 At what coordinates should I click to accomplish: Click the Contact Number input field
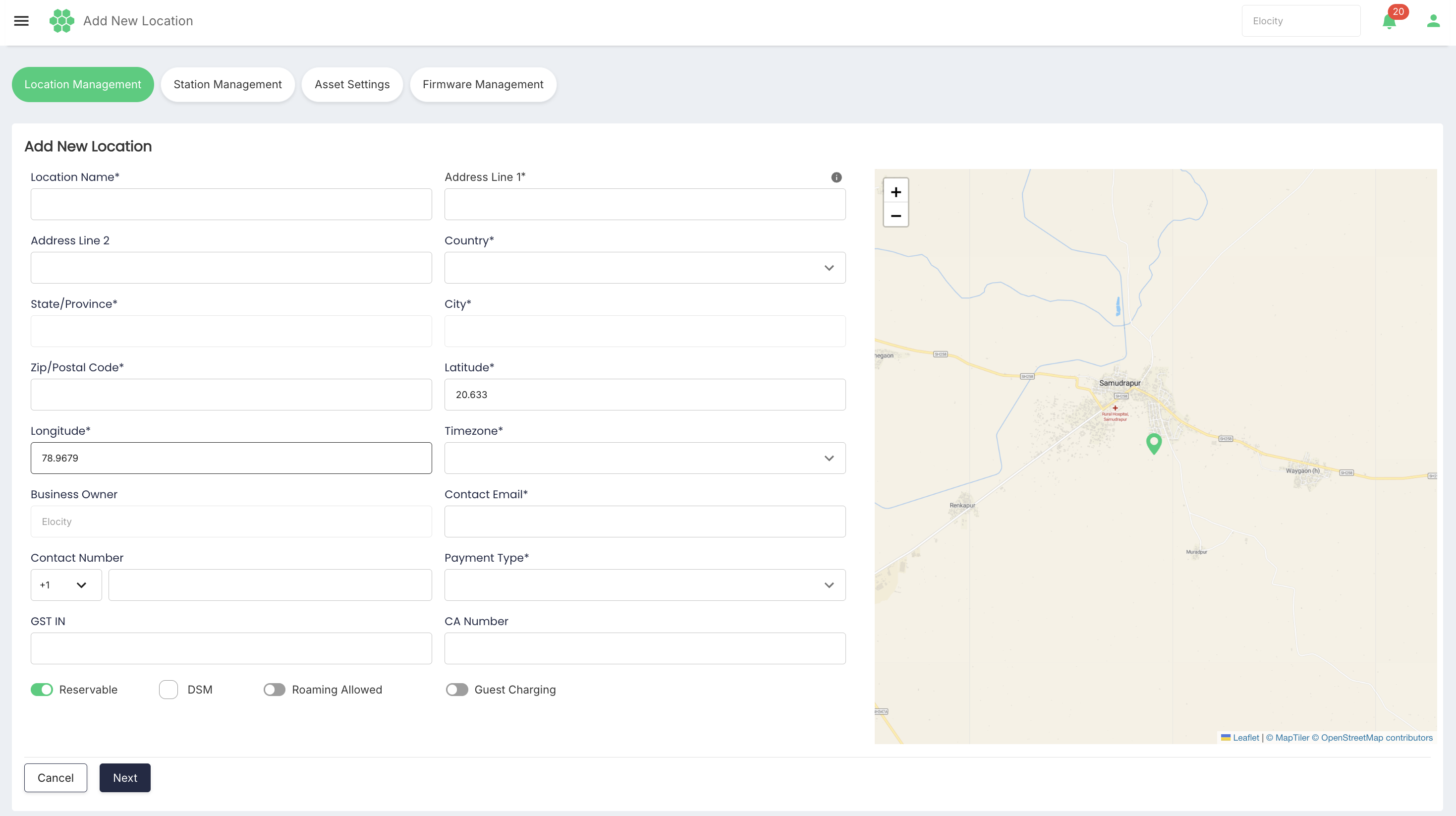270,584
